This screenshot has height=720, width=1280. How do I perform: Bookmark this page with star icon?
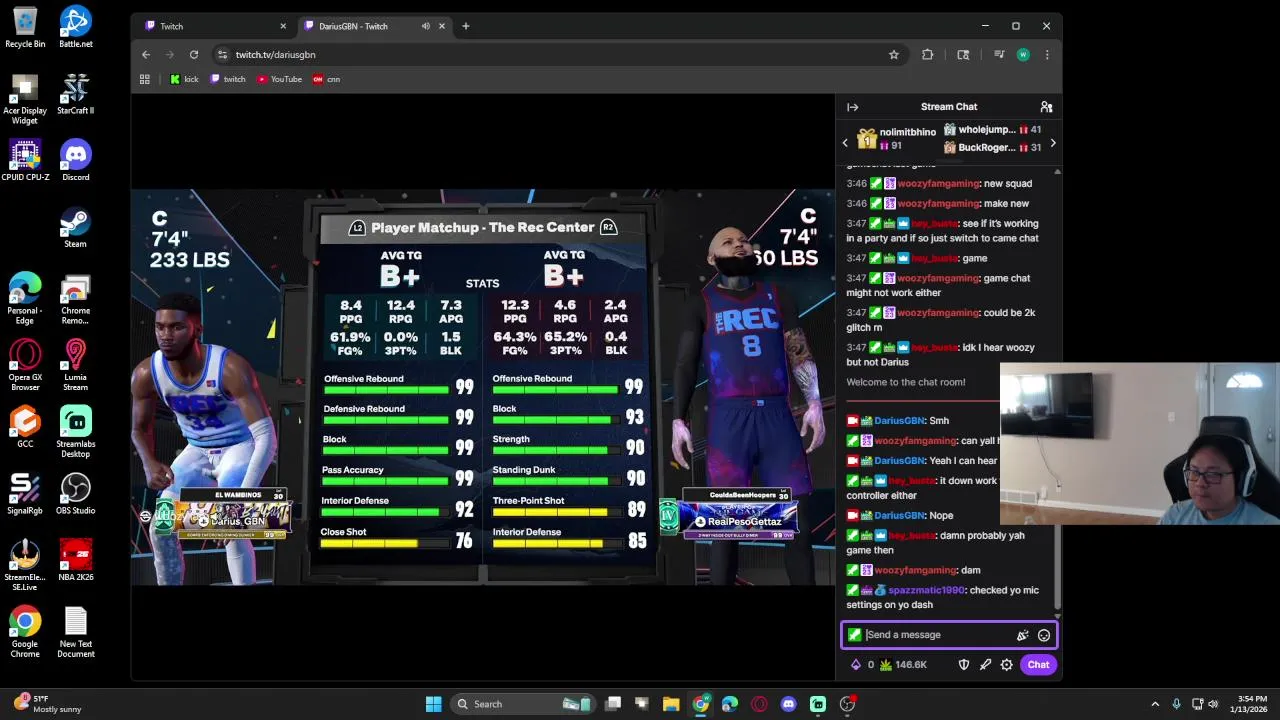tap(894, 55)
